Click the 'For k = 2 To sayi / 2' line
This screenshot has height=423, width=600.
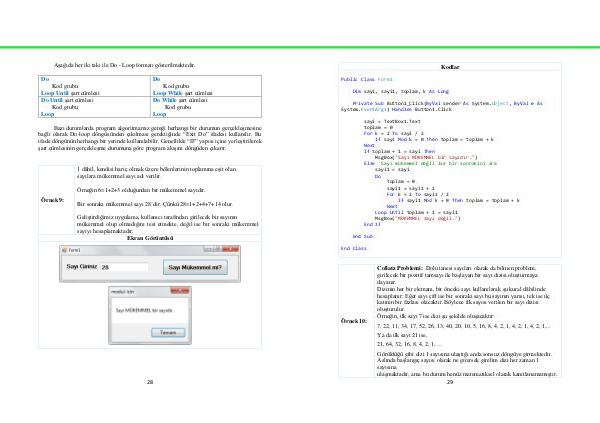click(x=393, y=133)
